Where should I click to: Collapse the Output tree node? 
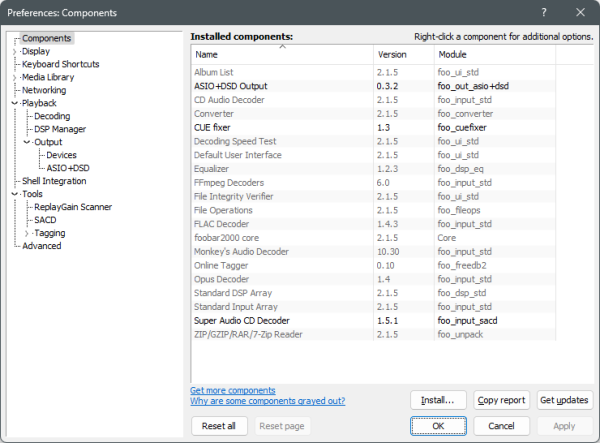pyautogui.click(x=27, y=142)
